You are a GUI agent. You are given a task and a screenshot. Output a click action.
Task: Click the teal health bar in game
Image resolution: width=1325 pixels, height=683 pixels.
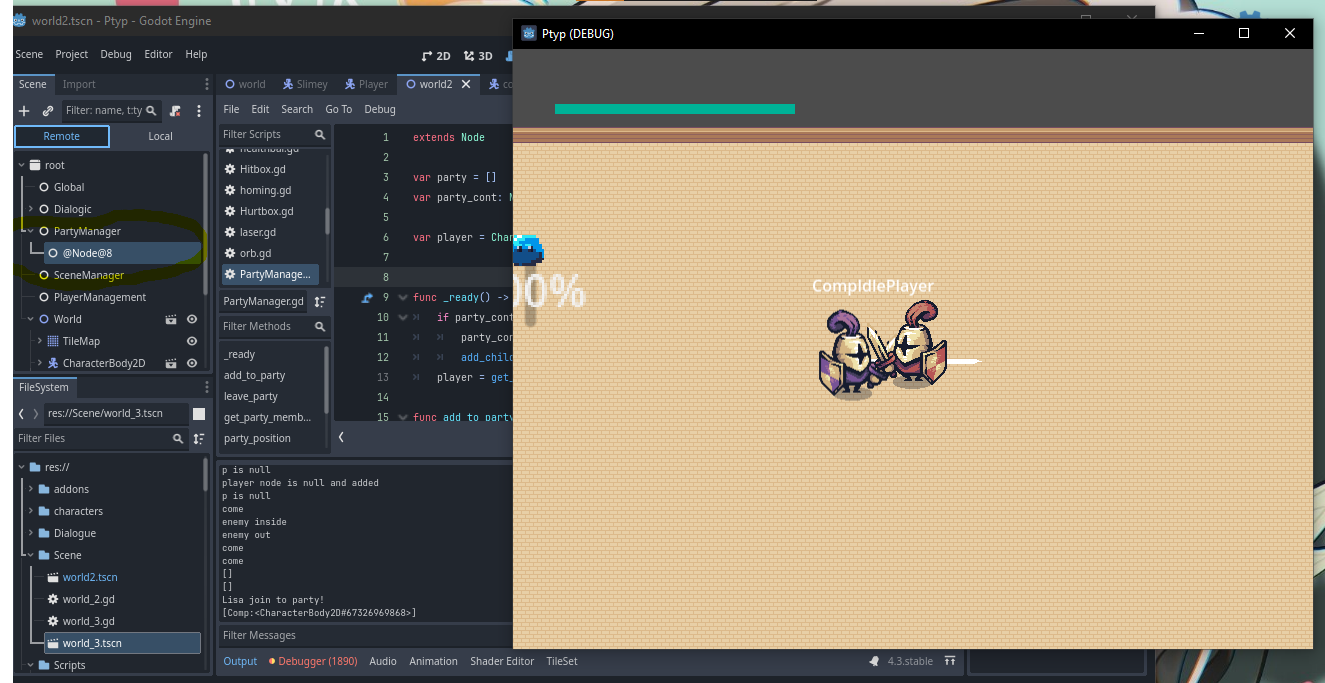tap(674, 109)
